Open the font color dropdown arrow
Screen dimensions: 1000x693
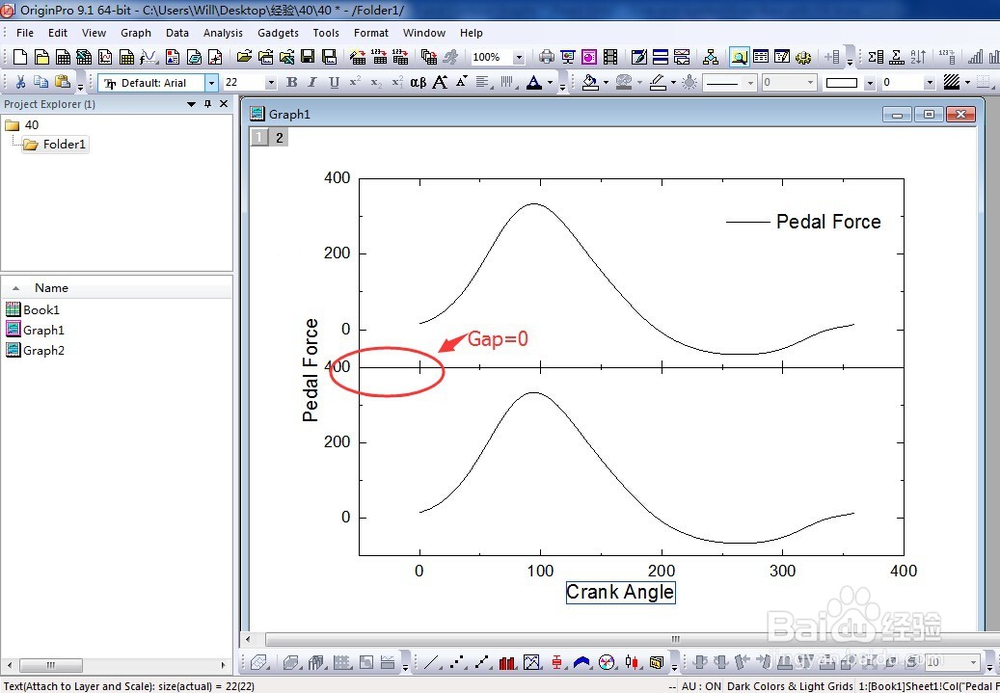[x=550, y=82]
